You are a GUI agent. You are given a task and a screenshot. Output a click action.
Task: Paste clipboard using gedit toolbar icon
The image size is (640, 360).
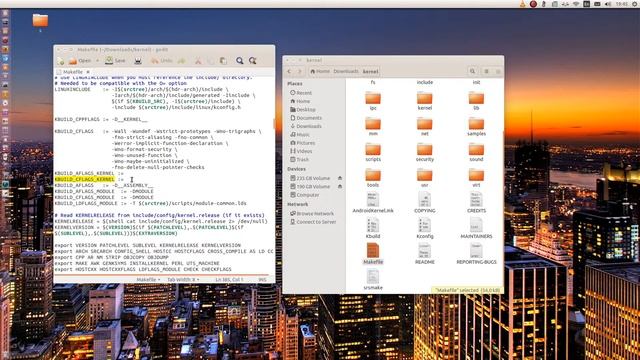pos(223,61)
